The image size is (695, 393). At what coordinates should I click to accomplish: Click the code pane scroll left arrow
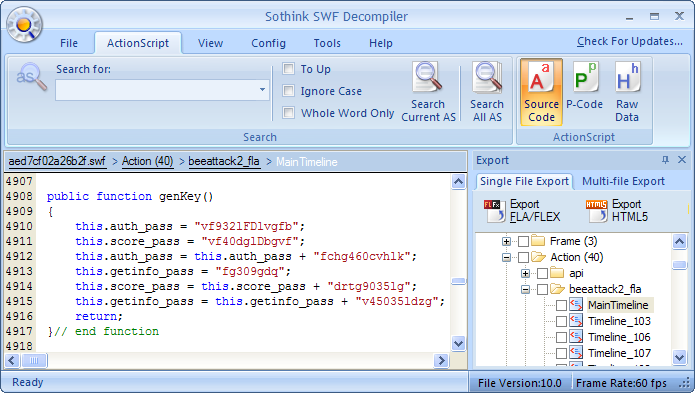(x=12, y=361)
